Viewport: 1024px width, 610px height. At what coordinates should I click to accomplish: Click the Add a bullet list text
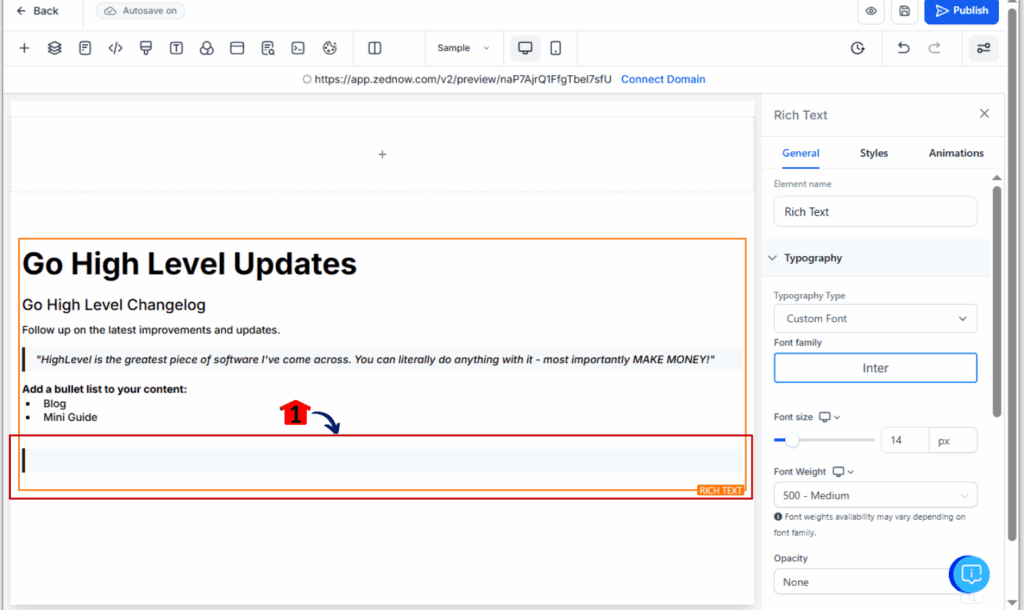point(104,389)
